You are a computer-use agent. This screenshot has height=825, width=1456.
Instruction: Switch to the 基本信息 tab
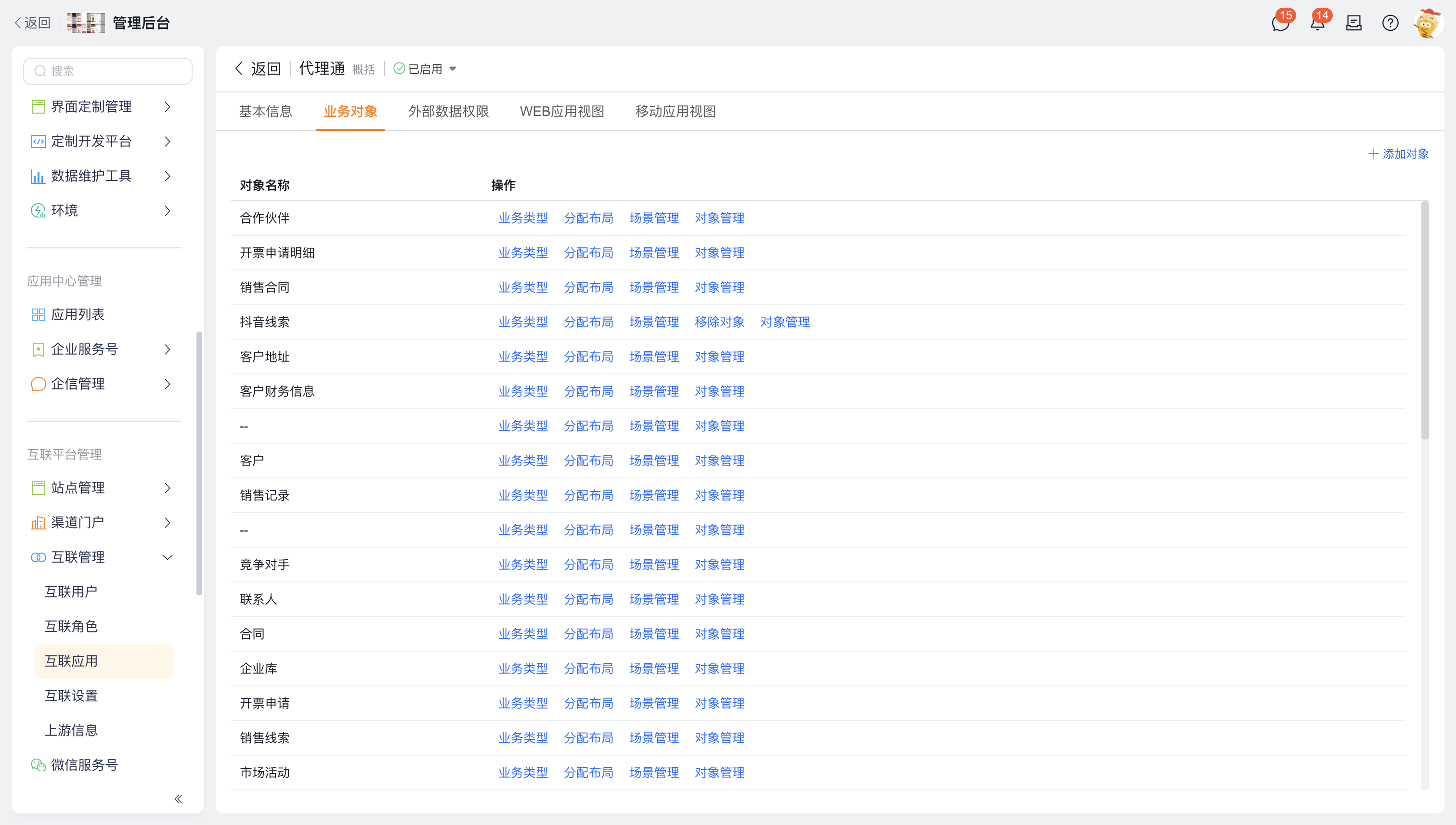tap(266, 111)
